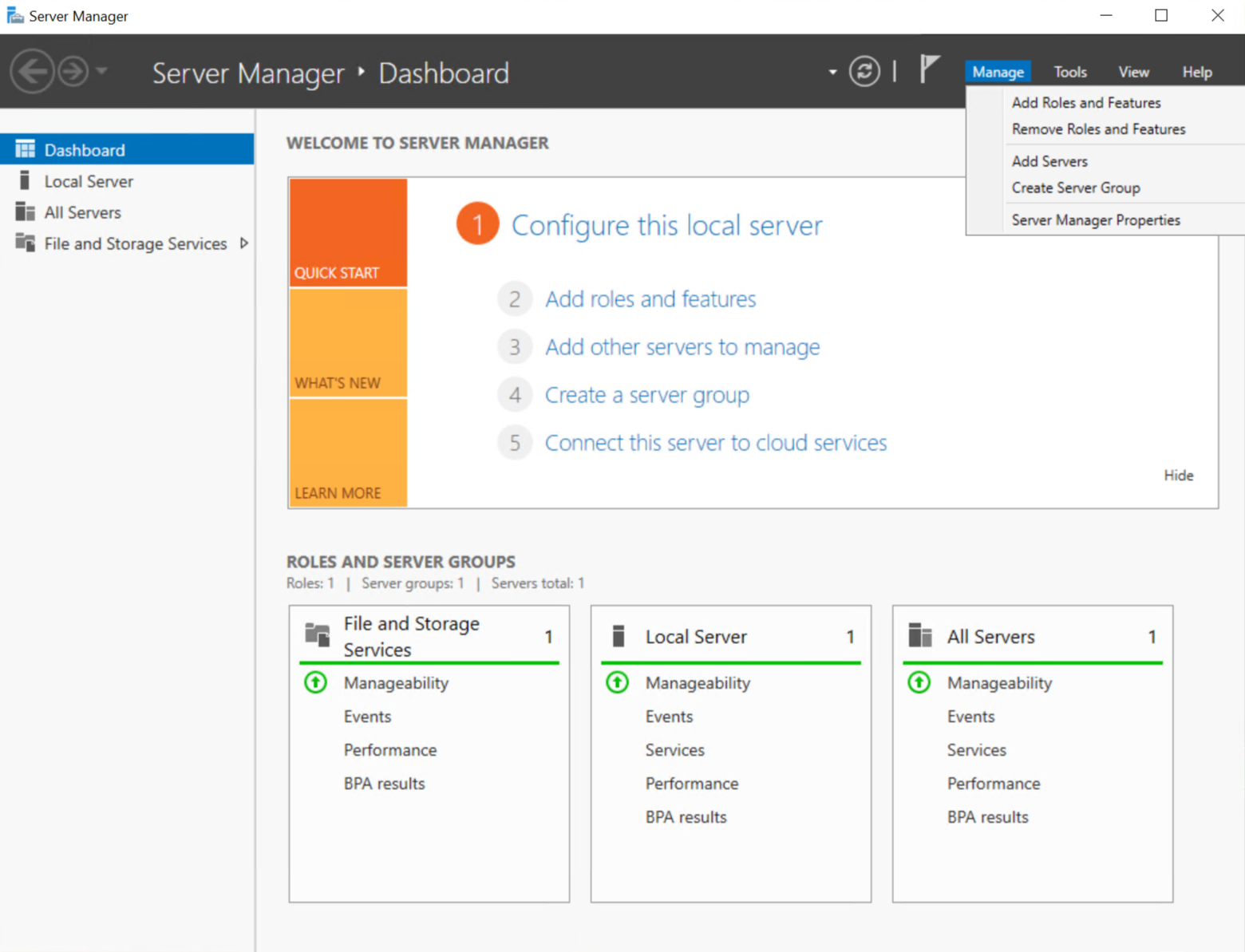The height and width of the screenshot is (952, 1245).
Task: Choose Remove Roles and Features
Action: pos(1098,128)
